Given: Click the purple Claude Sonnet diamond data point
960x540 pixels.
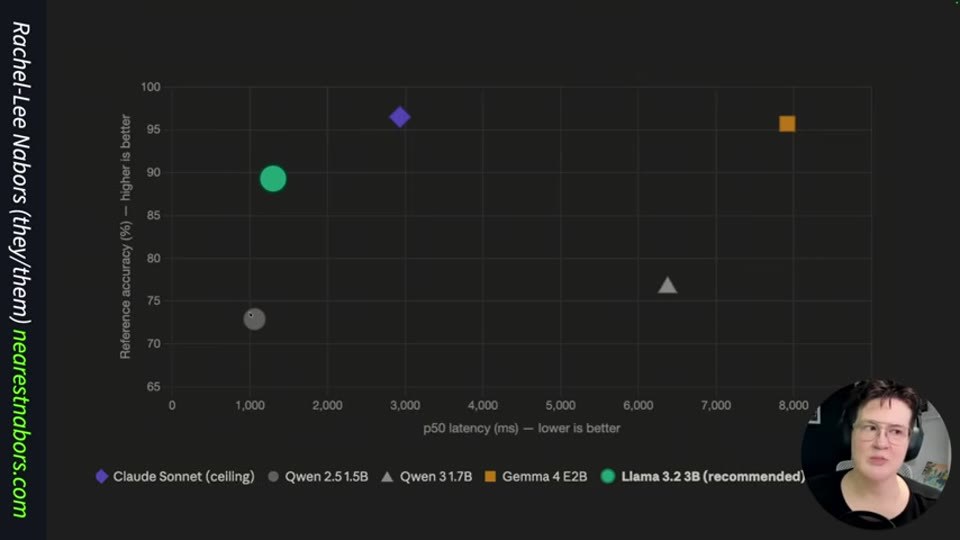Looking at the screenshot, I should pyautogui.click(x=400, y=117).
